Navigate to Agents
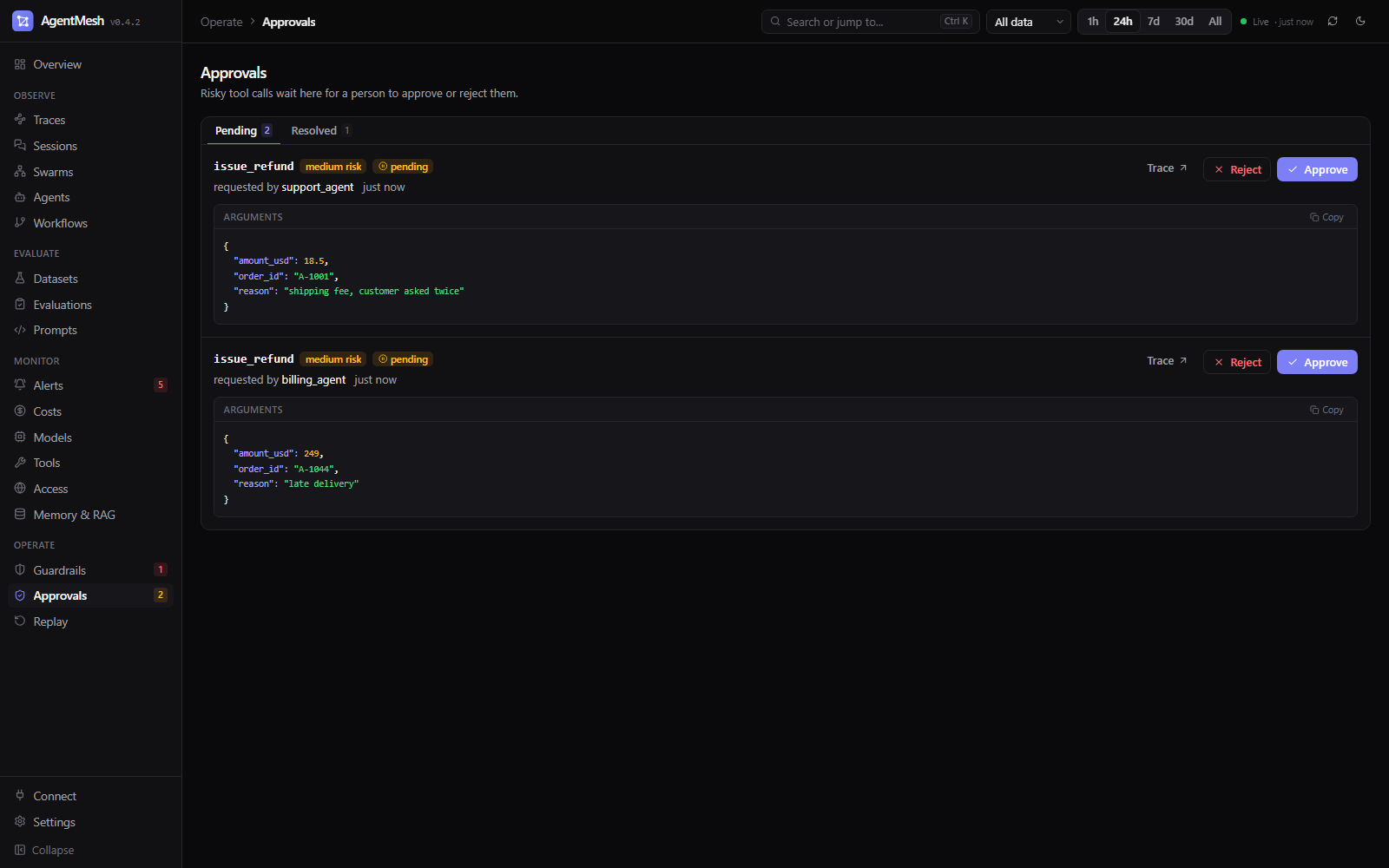1389x868 pixels. click(x=90, y=197)
